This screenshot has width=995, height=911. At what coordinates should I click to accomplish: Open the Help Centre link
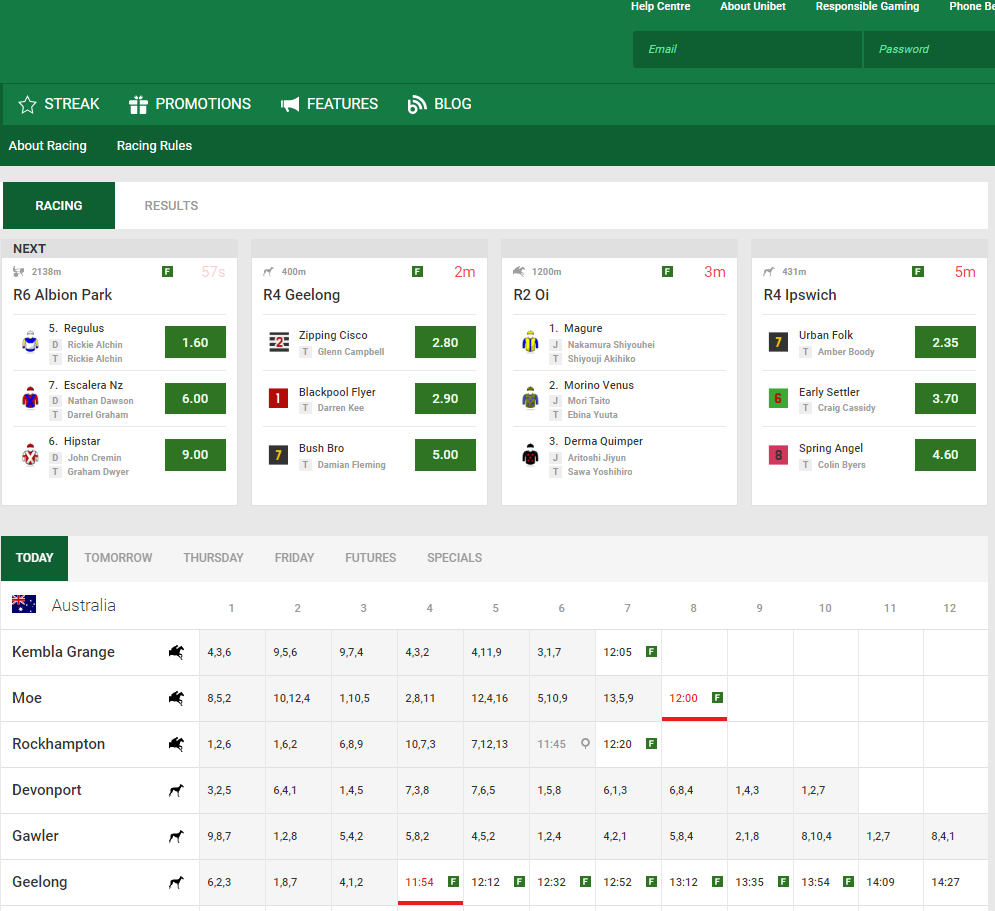660,6
